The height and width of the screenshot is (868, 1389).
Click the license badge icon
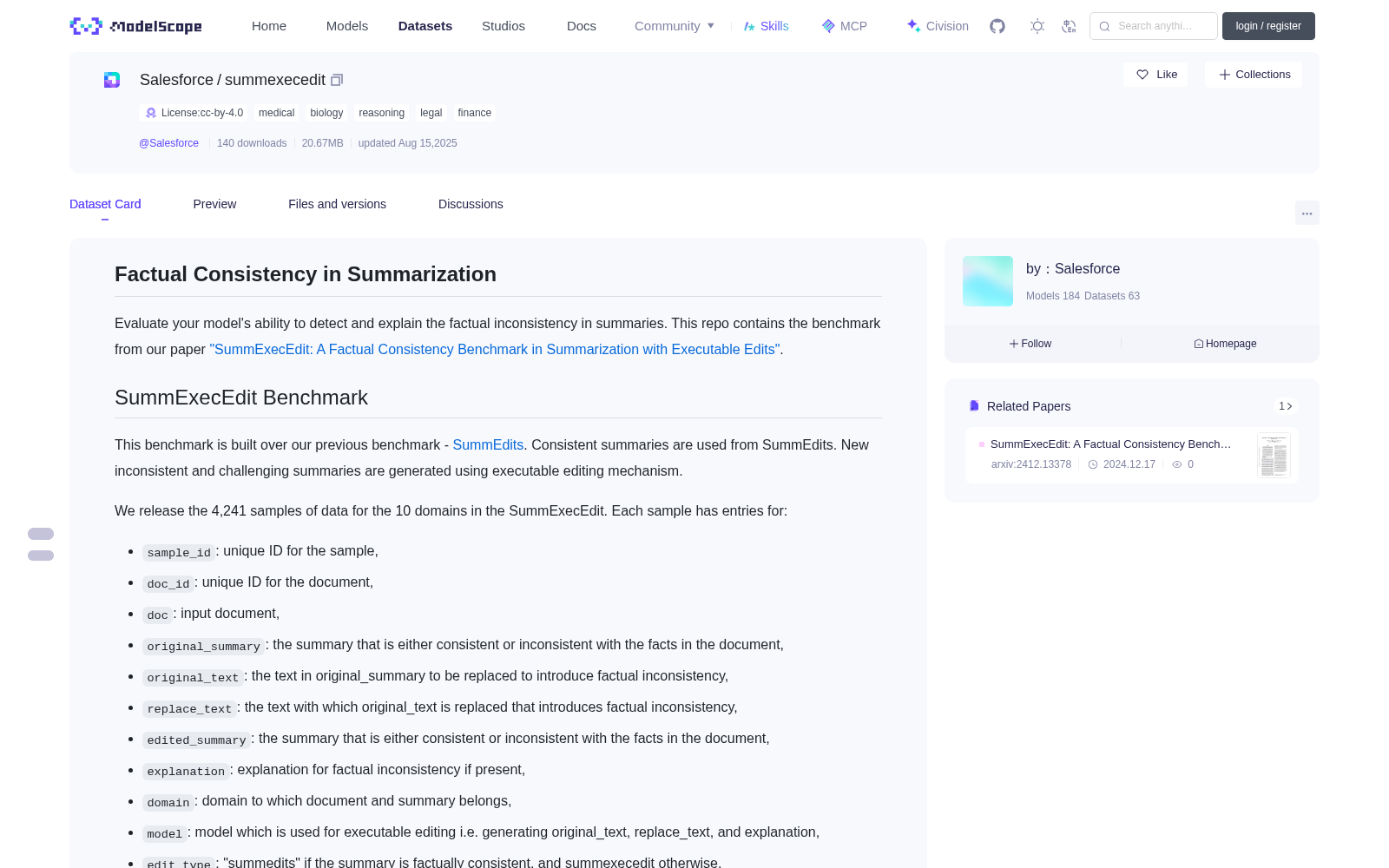[151, 113]
